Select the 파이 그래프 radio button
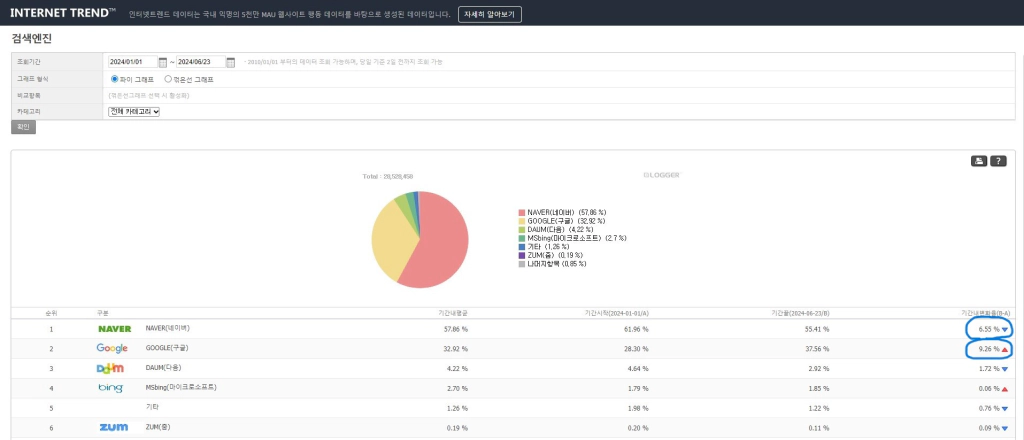1024x440 pixels. (114, 79)
